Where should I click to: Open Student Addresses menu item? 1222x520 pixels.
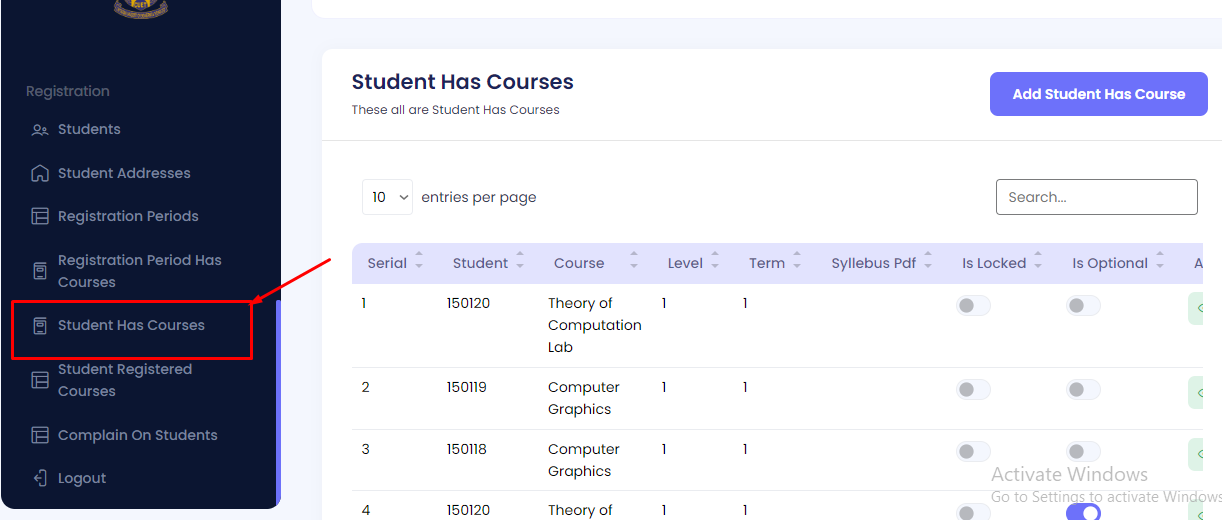[x=124, y=174]
